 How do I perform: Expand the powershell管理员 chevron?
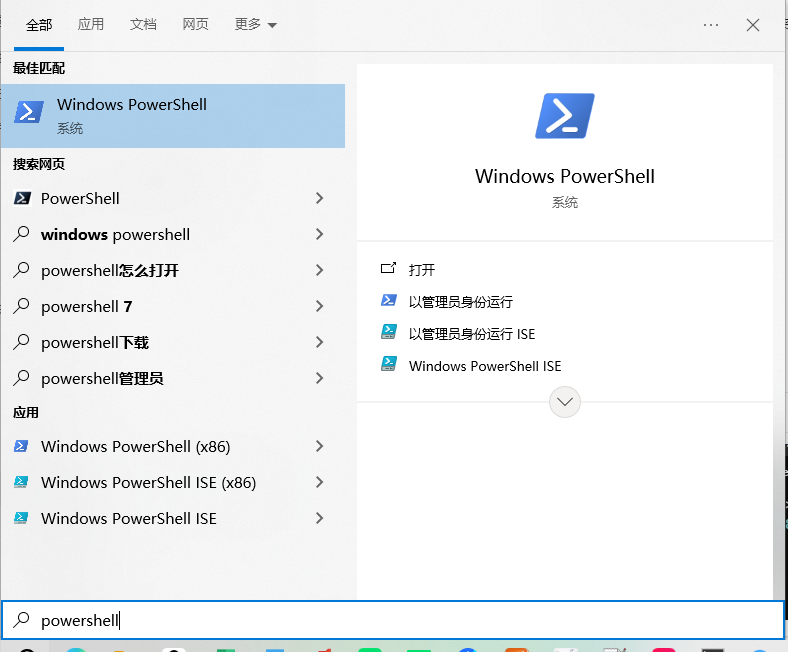coord(319,378)
